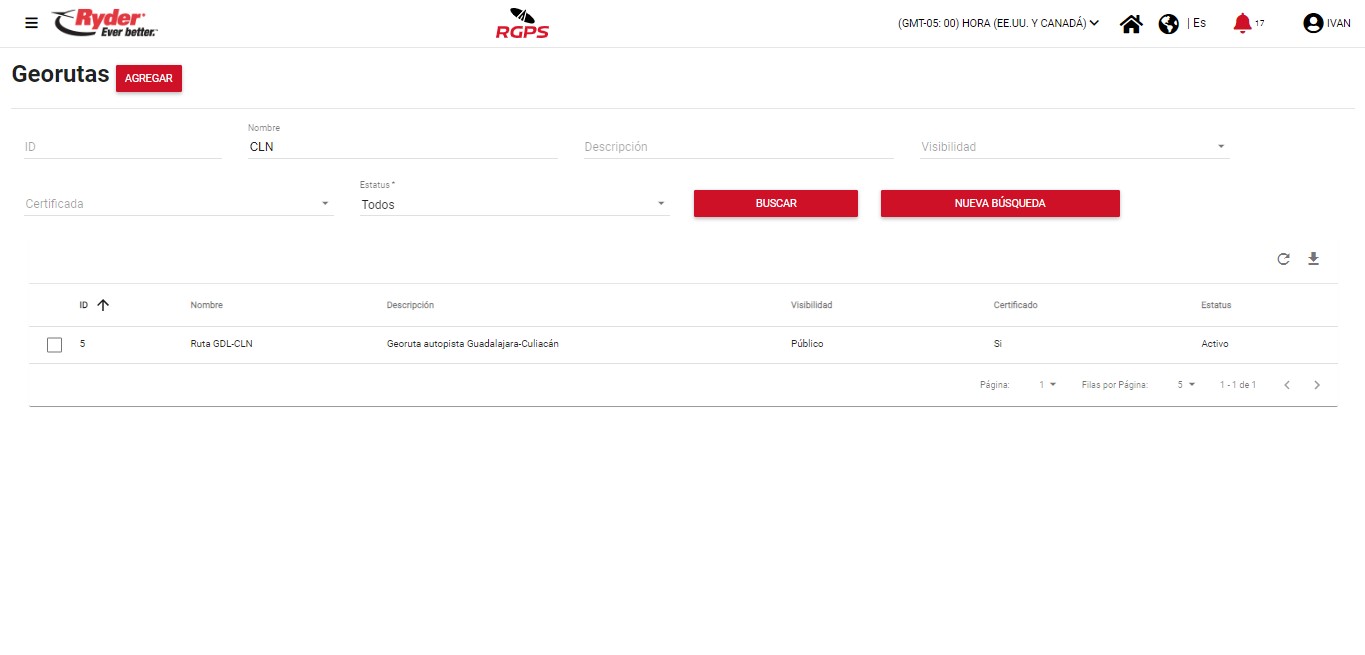
Task: Open the hamburger navigation menu
Action: [31, 23]
